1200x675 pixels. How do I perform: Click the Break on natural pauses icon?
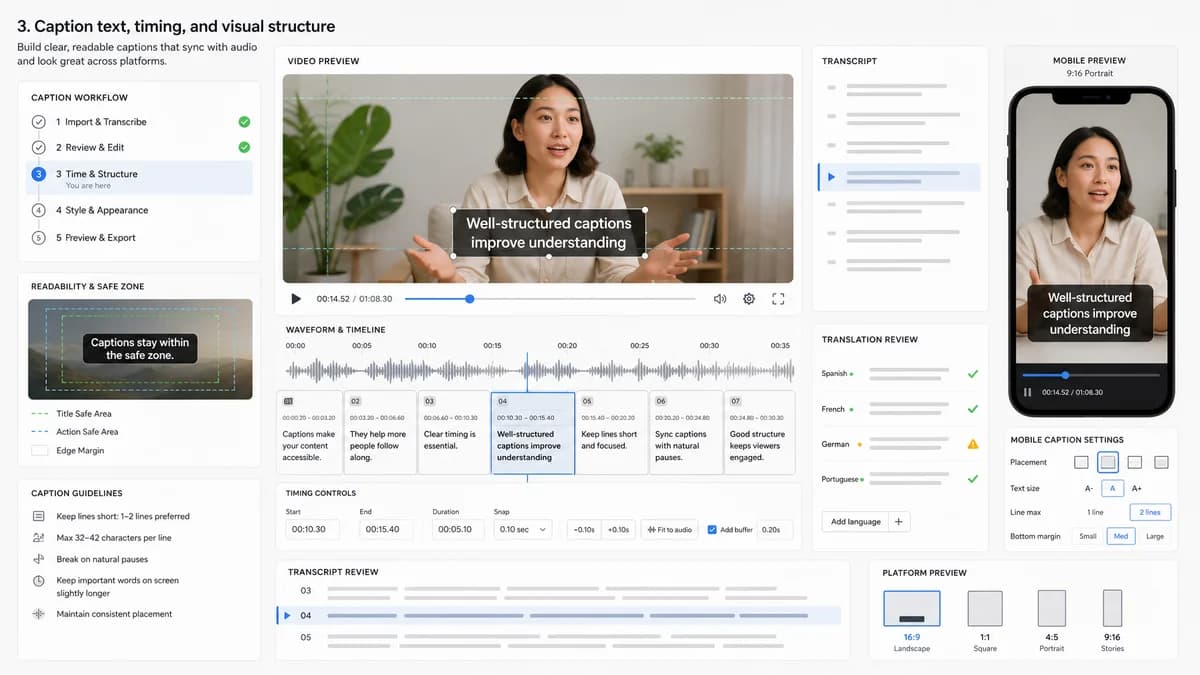point(39,559)
